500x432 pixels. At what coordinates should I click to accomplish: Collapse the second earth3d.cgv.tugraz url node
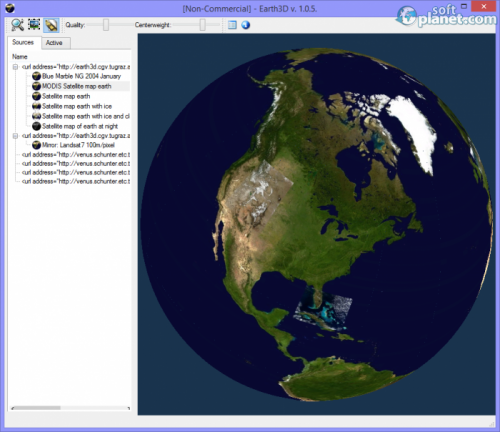click(x=15, y=136)
